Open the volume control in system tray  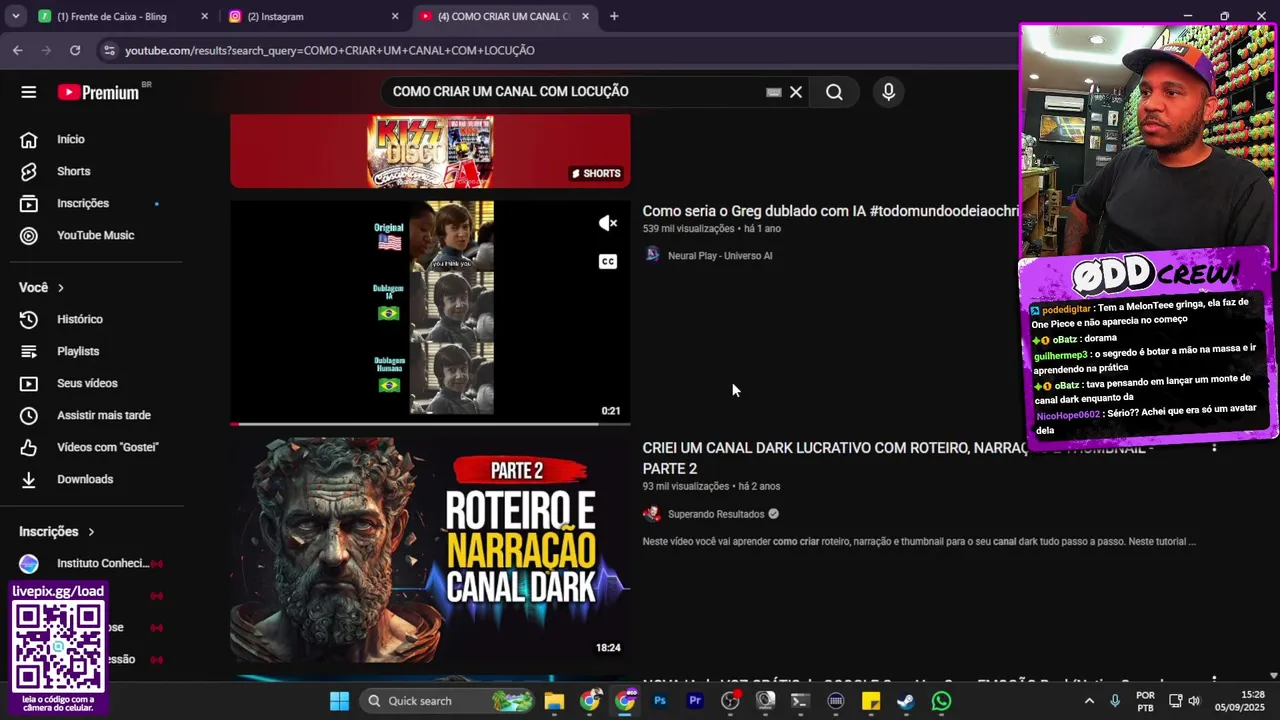pos(1194,701)
